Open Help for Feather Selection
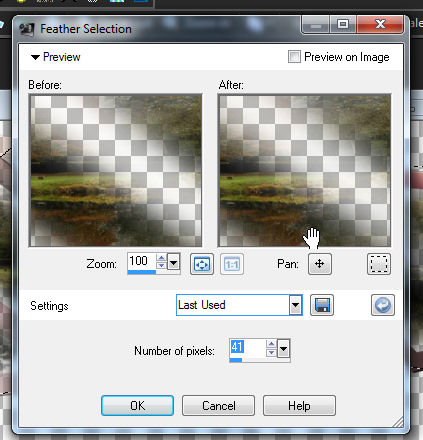423x440 pixels. coord(299,406)
